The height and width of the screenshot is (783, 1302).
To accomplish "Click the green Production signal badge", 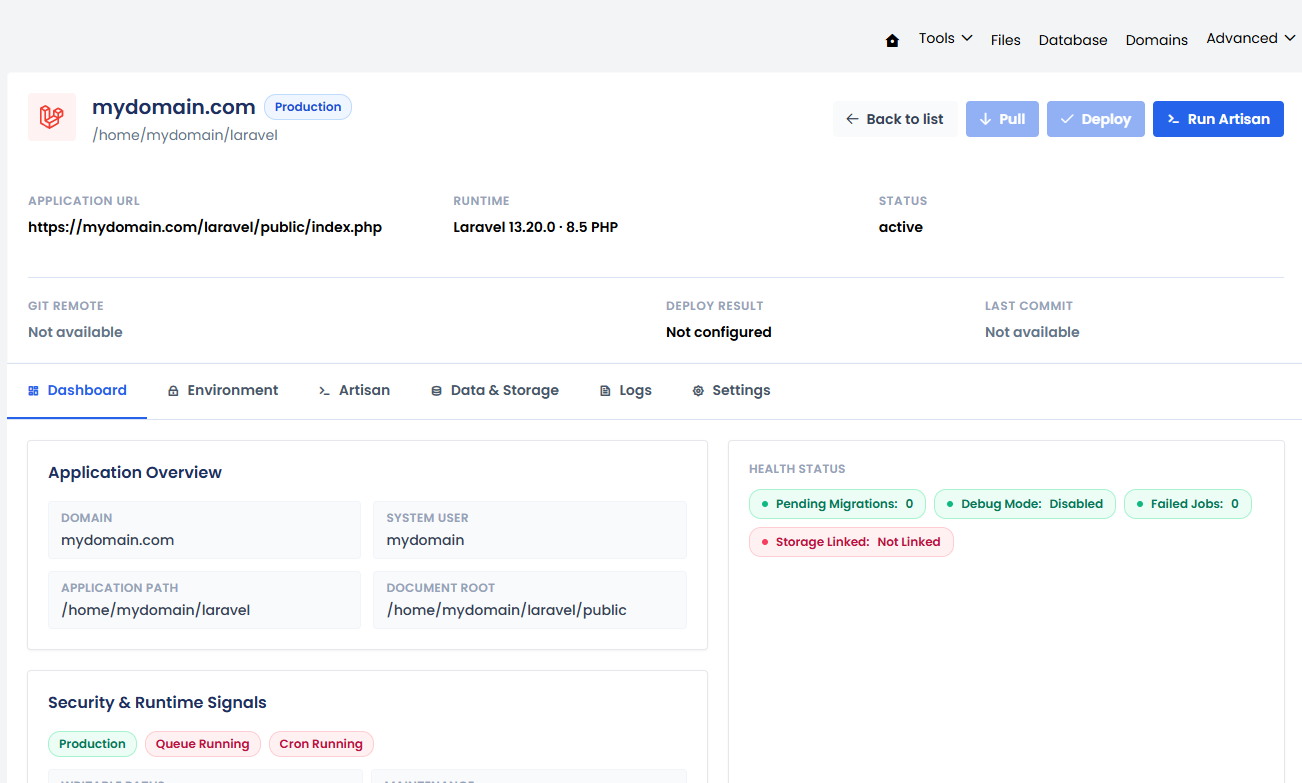I will point(92,744).
